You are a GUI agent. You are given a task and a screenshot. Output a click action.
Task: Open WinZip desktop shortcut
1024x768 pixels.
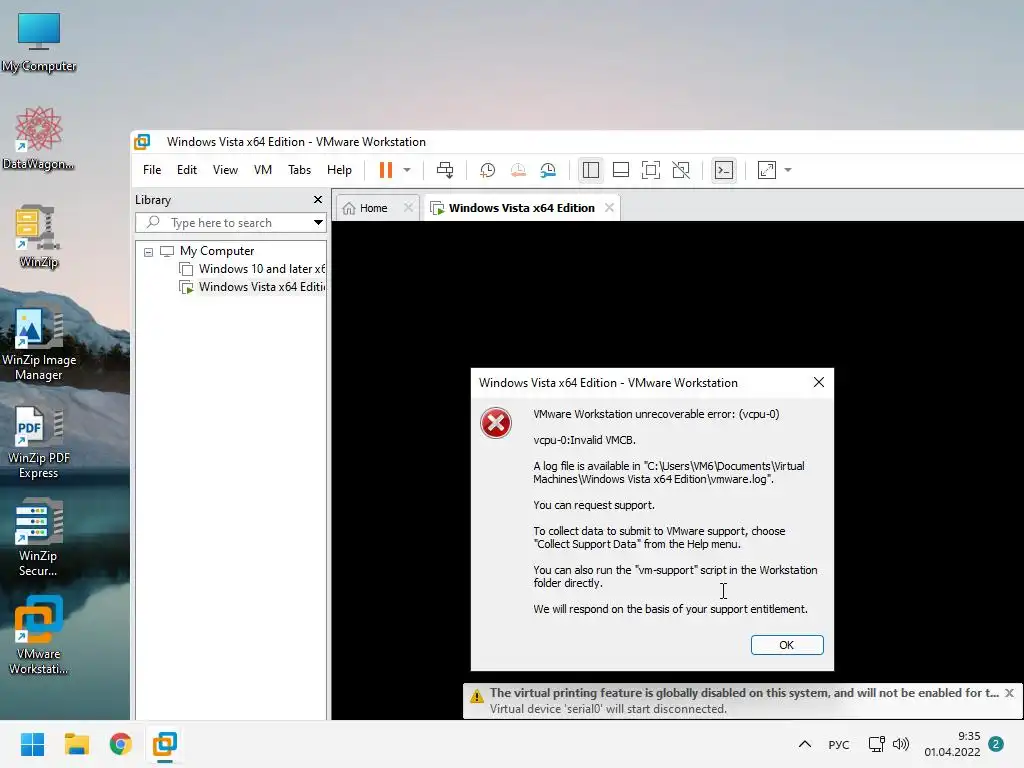[x=39, y=236]
